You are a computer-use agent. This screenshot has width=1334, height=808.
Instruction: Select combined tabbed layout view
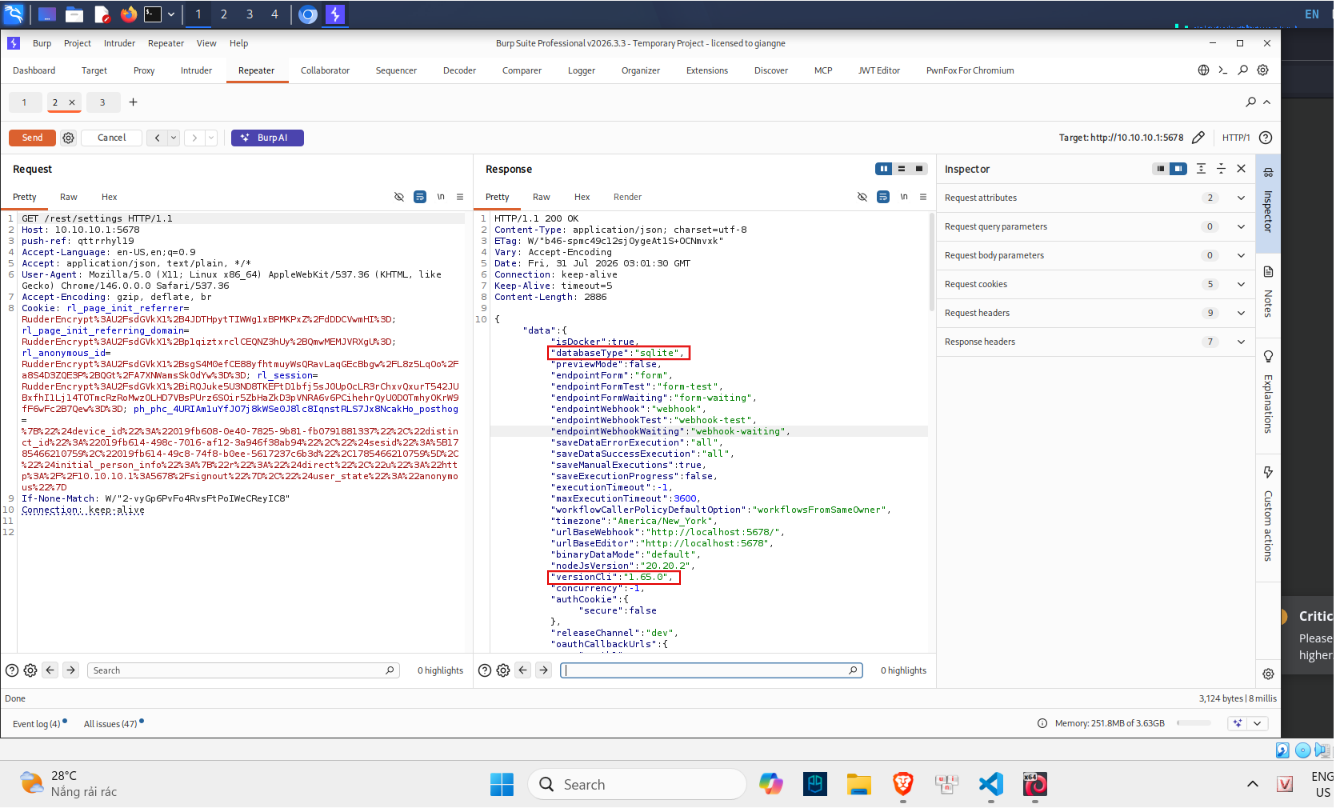(917, 169)
